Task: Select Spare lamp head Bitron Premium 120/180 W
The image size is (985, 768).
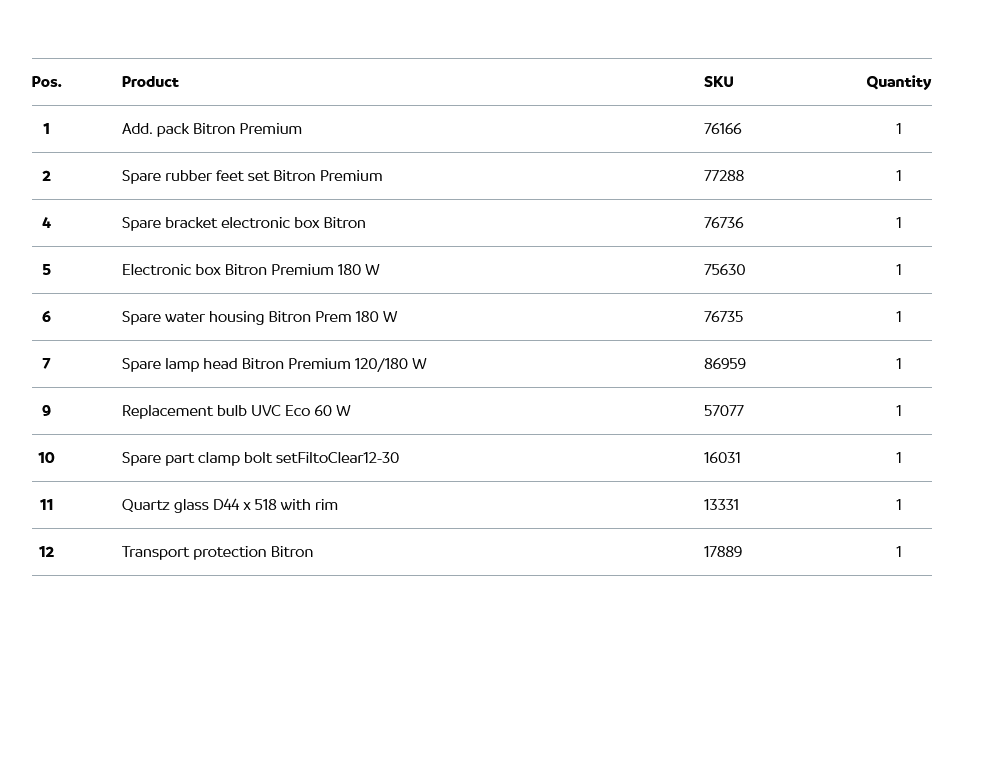Action: (274, 364)
